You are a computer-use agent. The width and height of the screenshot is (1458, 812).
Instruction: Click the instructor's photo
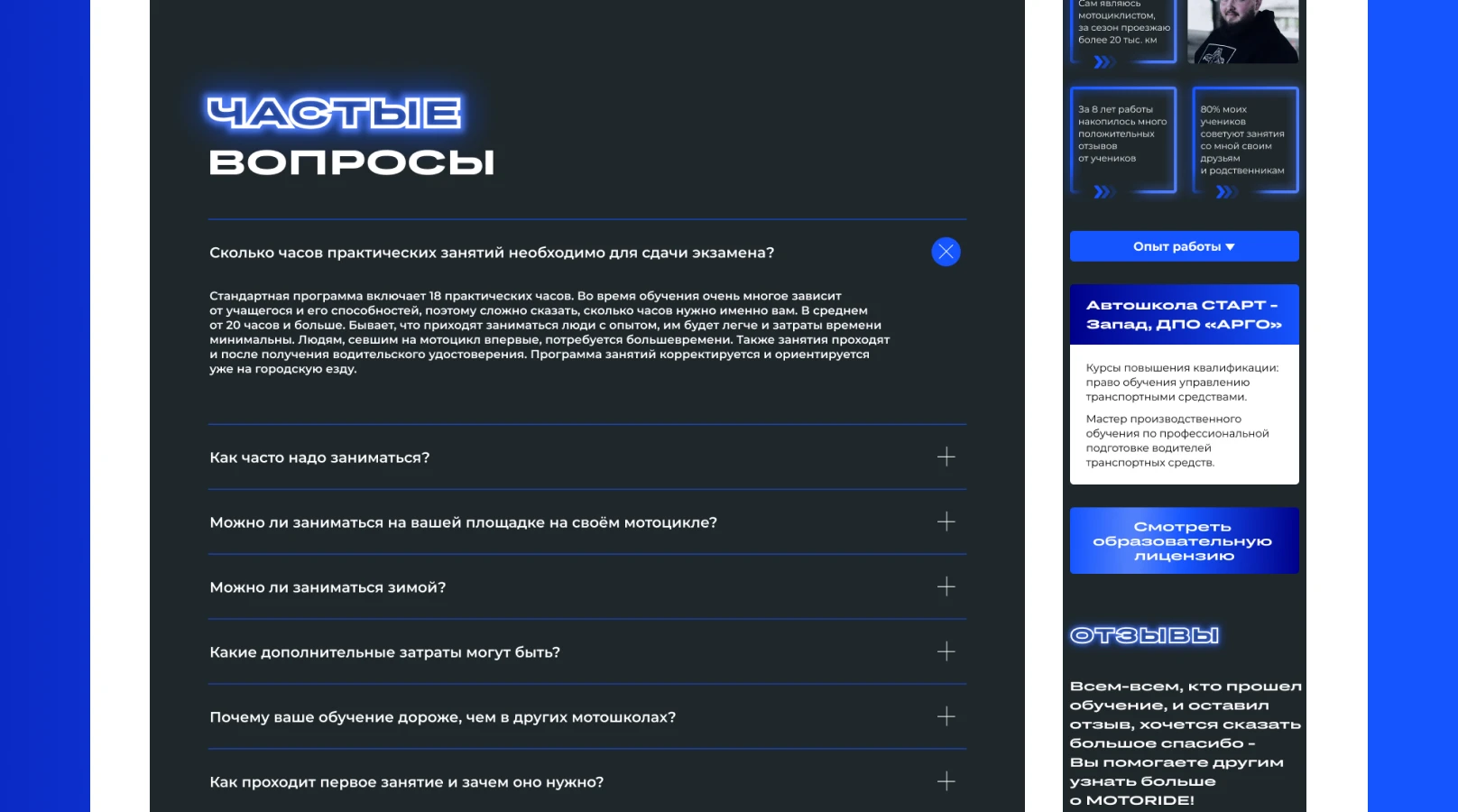1243,32
